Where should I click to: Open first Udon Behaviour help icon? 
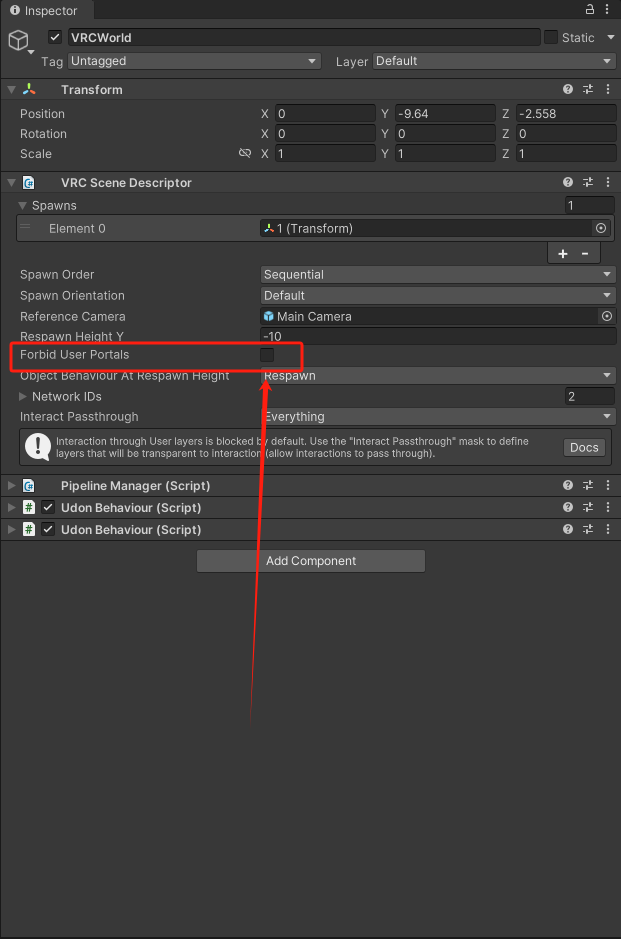[568, 507]
